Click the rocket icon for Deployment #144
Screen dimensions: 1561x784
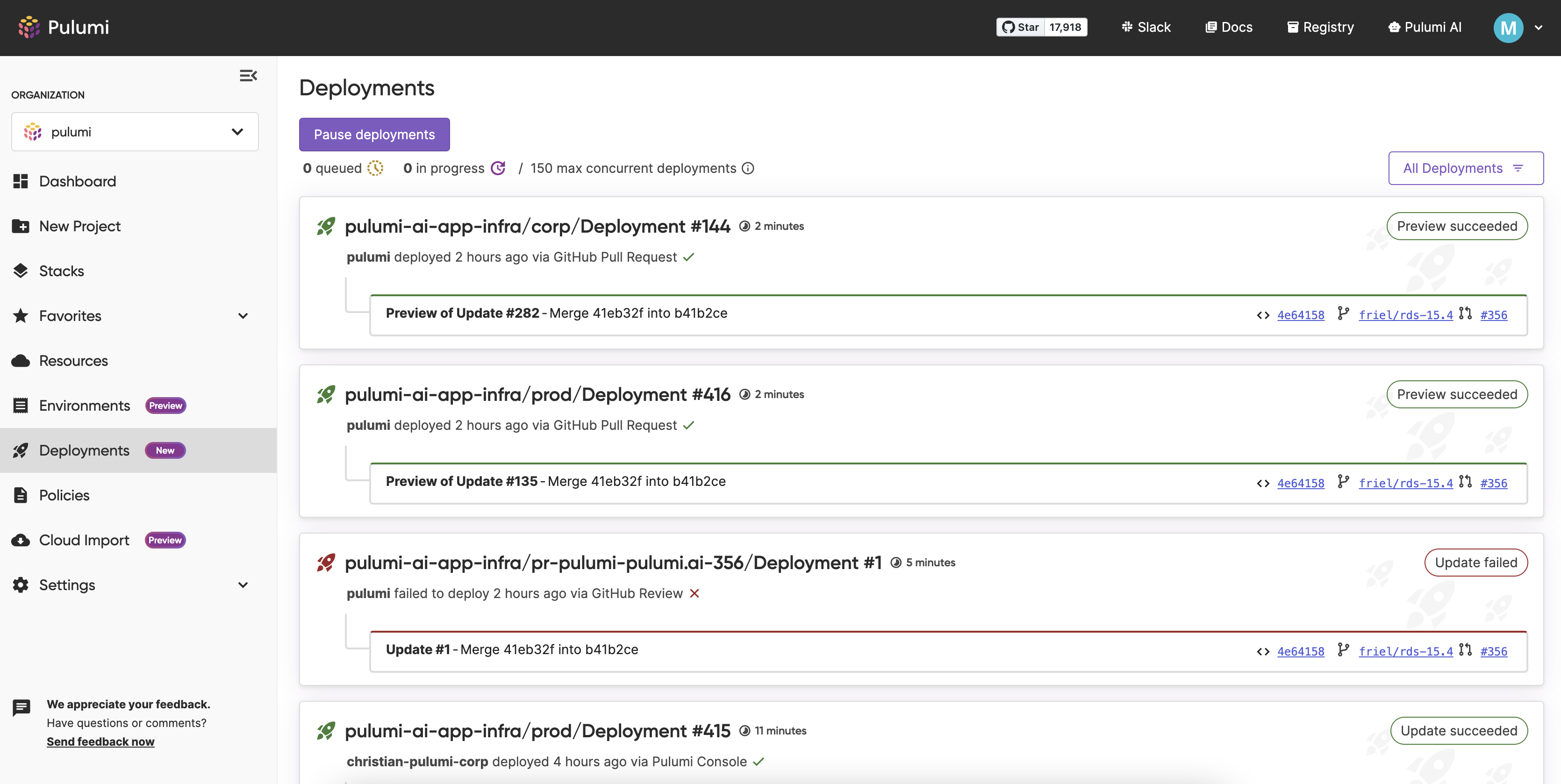(x=326, y=226)
